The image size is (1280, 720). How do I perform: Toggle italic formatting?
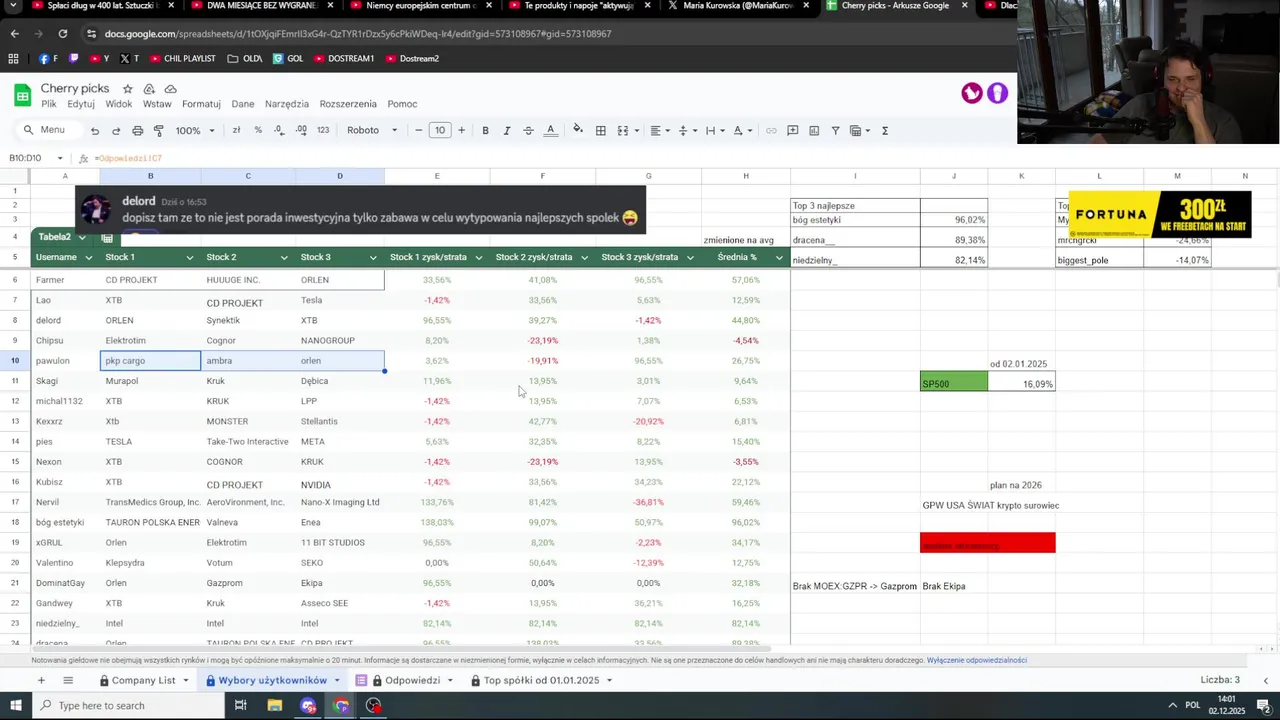pyautogui.click(x=507, y=131)
